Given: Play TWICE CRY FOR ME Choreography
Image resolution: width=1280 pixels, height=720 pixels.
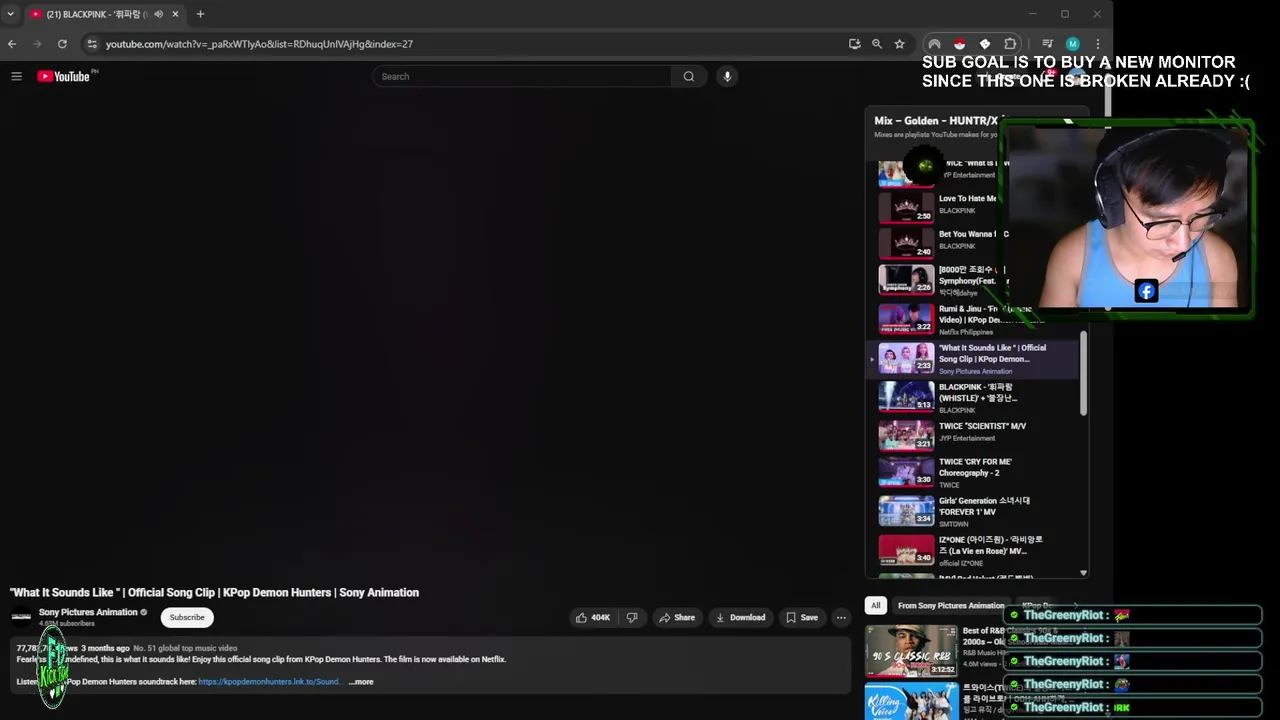Looking at the screenshot, I should pos(973,472).
